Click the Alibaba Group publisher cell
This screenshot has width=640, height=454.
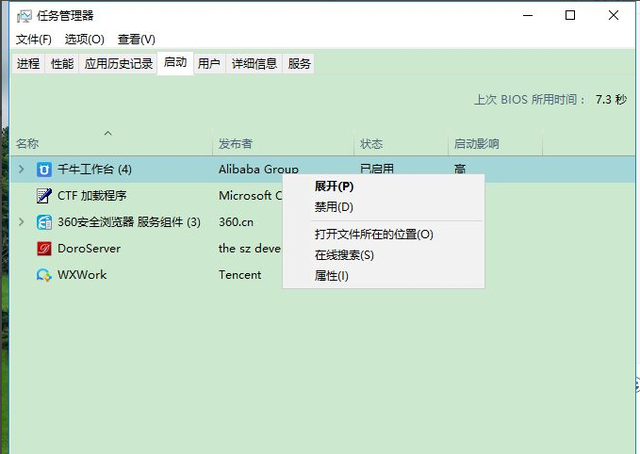point(258,169)
